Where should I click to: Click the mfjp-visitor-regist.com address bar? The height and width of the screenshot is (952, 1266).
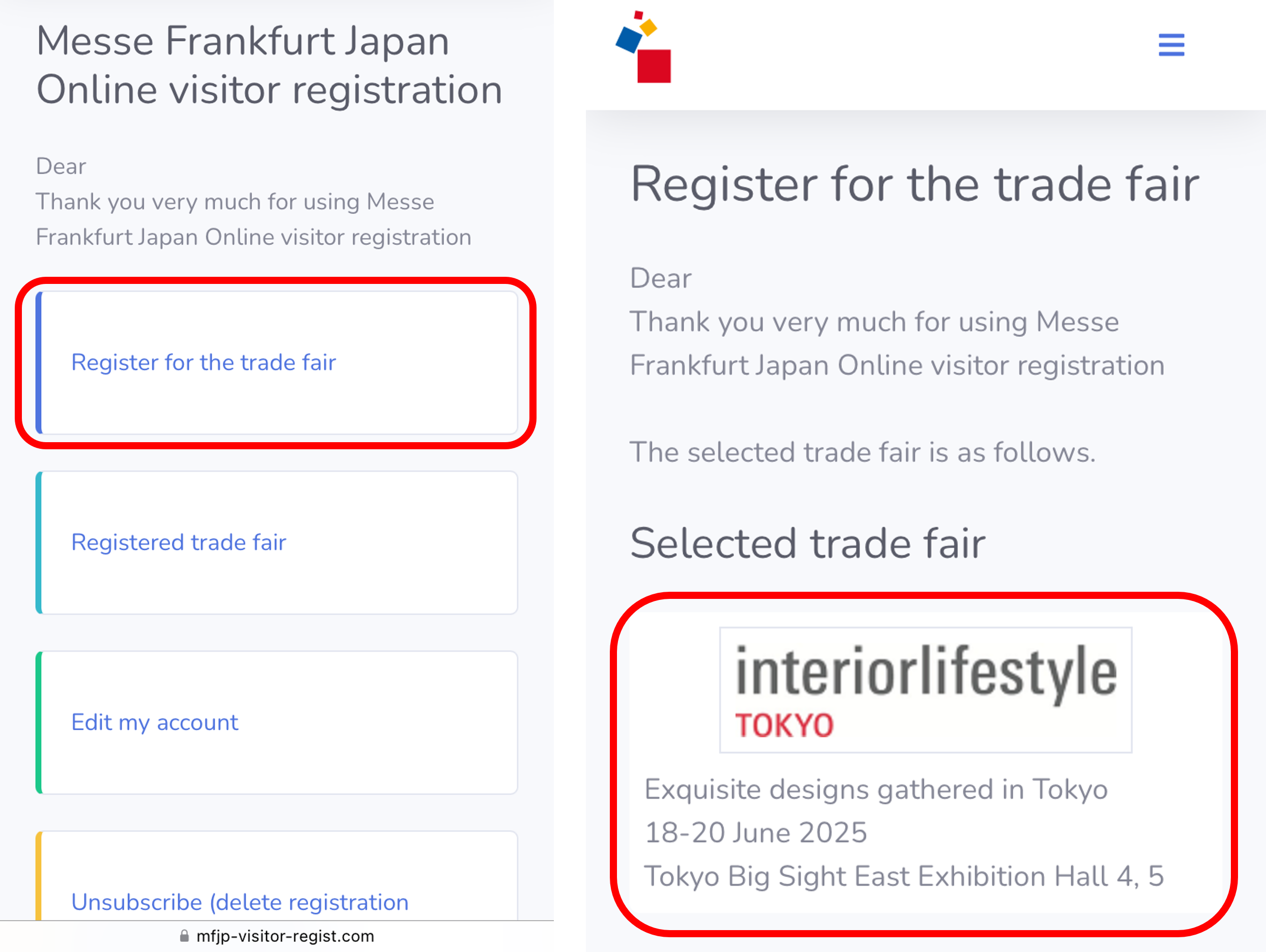[277, 936]
